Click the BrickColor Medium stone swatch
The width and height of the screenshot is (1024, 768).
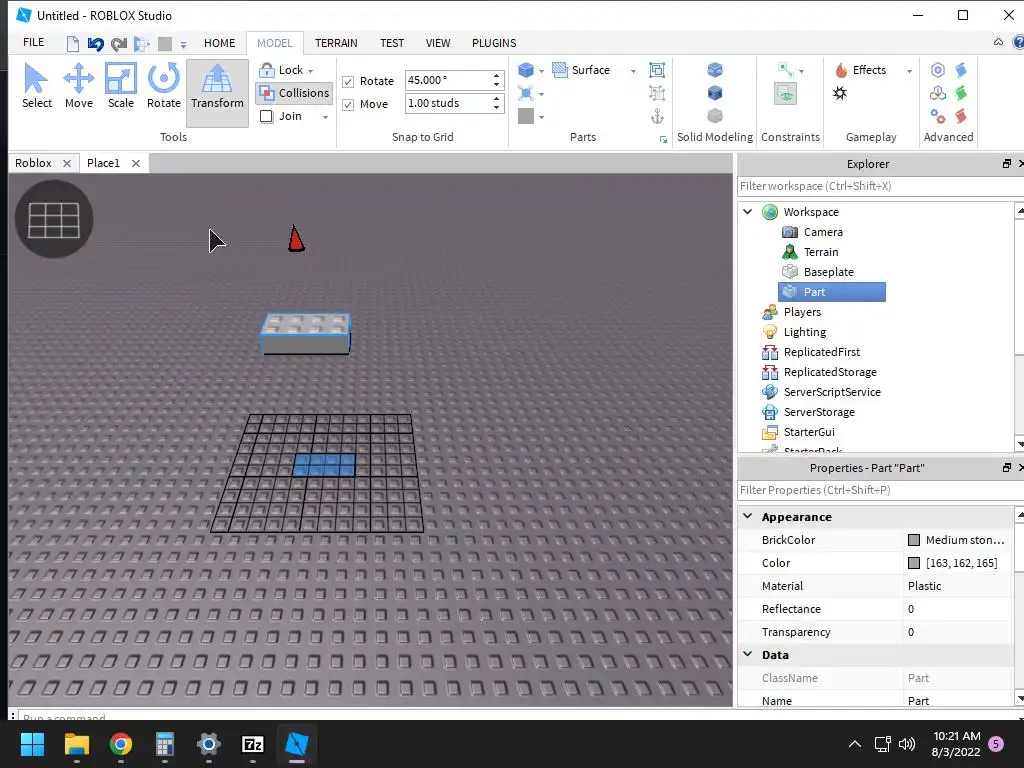coord(914,540)
